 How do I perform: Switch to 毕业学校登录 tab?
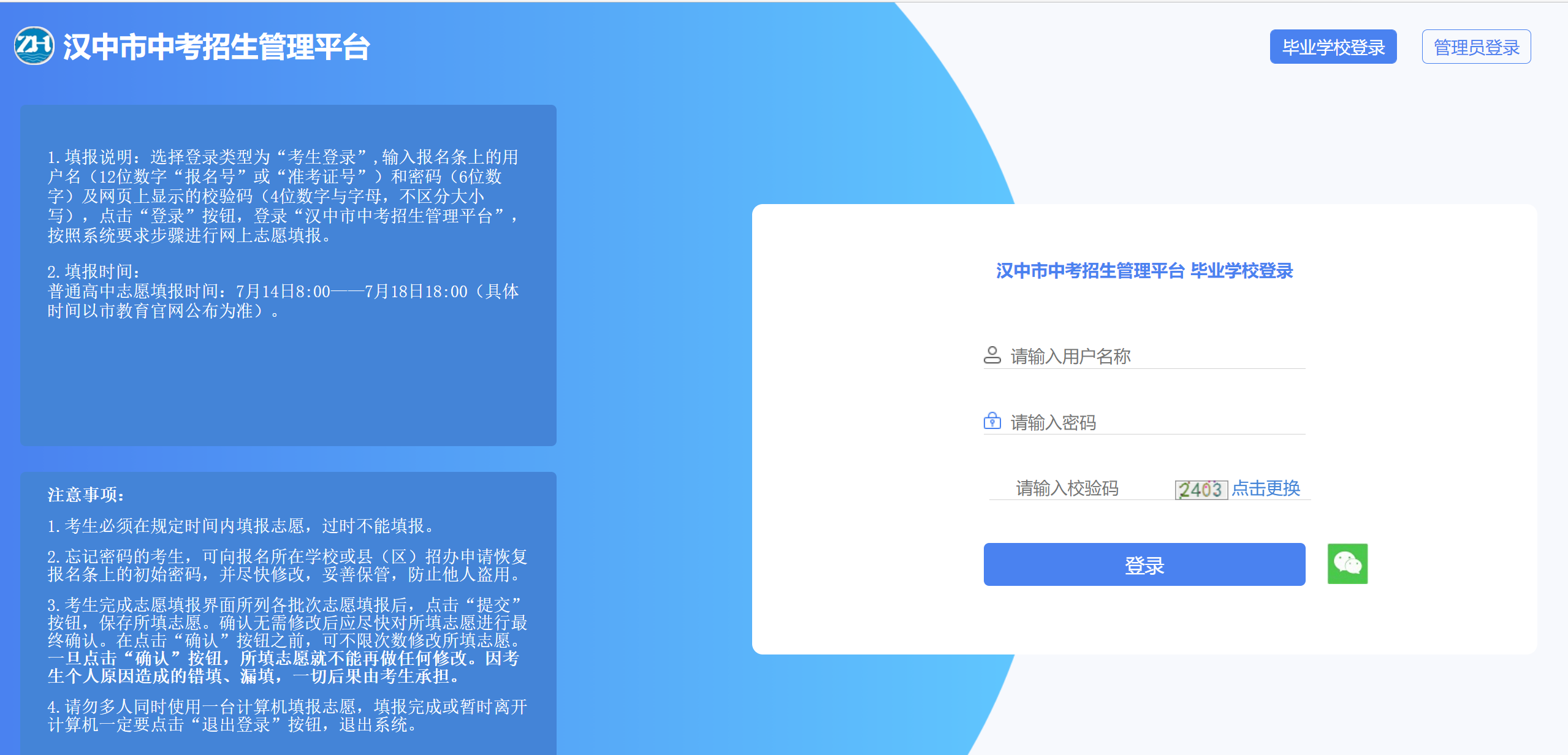pyautogui.click(x=1333, y=47)
